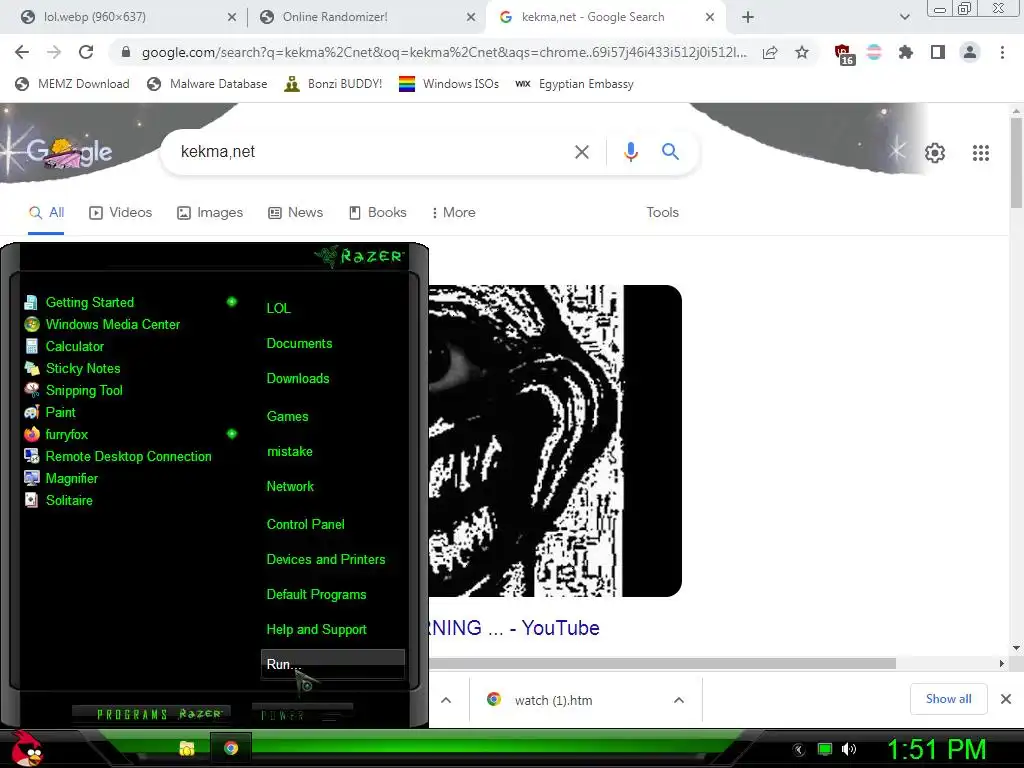Launch Snipping Tool from start menu
Screen dimensions: 1024x768
[x=73, y=391]
